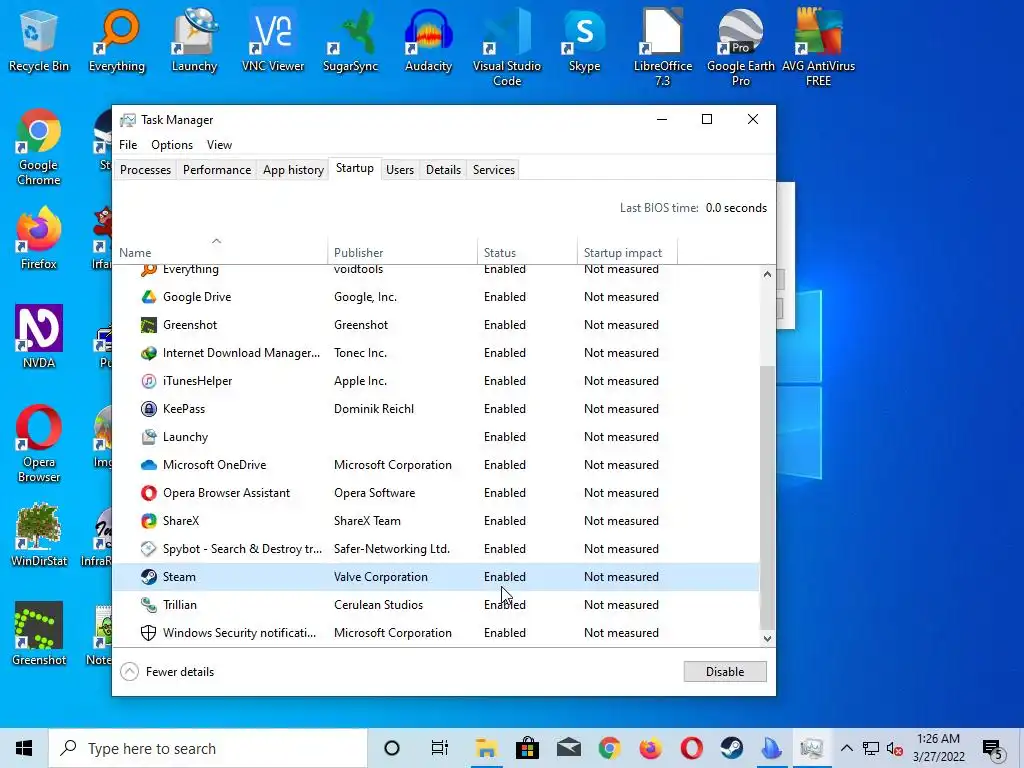
Task: Select the Visual Studio Code desktop icon
Action: pyautogui.click(x=507, y=47)
